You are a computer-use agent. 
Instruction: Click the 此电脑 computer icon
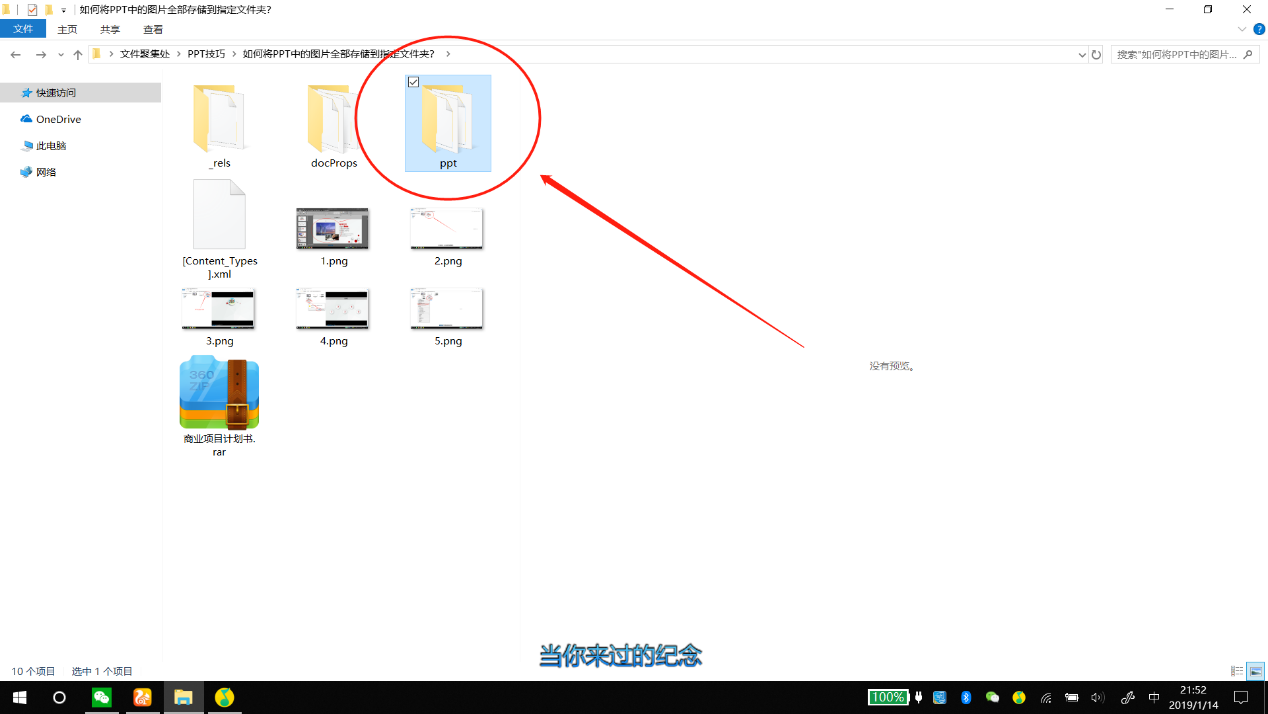click(x=27, y=146)
